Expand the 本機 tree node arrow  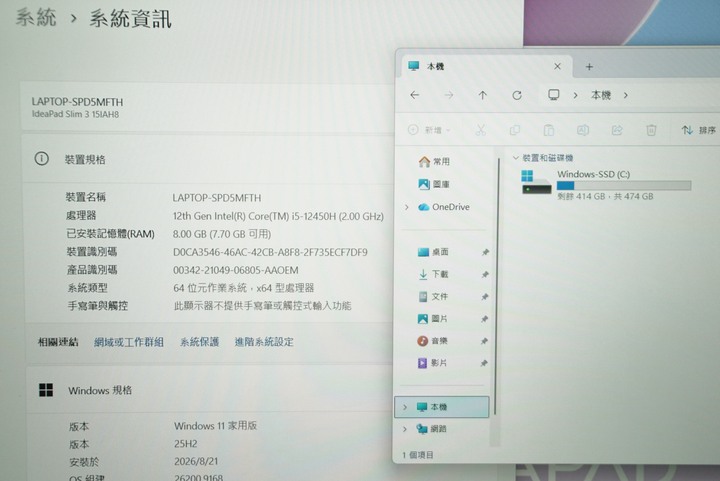tap(405, 407)
